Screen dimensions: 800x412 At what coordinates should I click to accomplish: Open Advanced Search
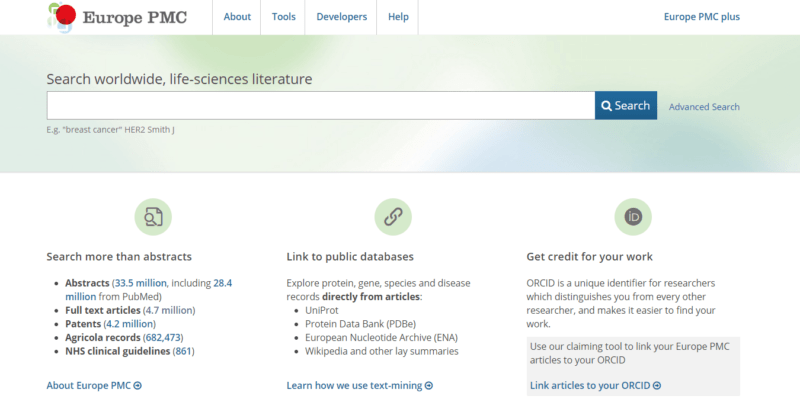point(704,107)
